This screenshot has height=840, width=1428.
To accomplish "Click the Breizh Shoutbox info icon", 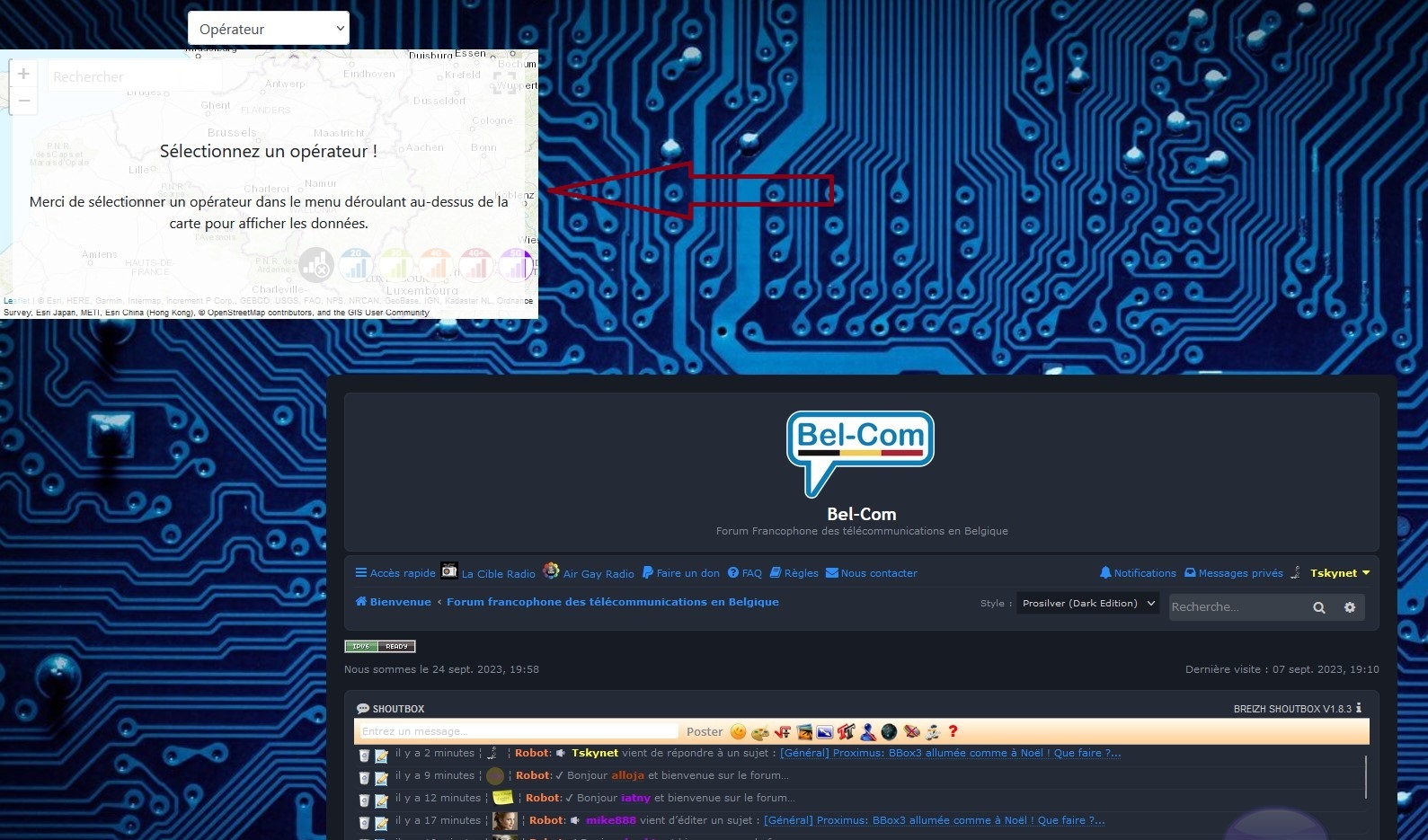I will point(1359,708).
